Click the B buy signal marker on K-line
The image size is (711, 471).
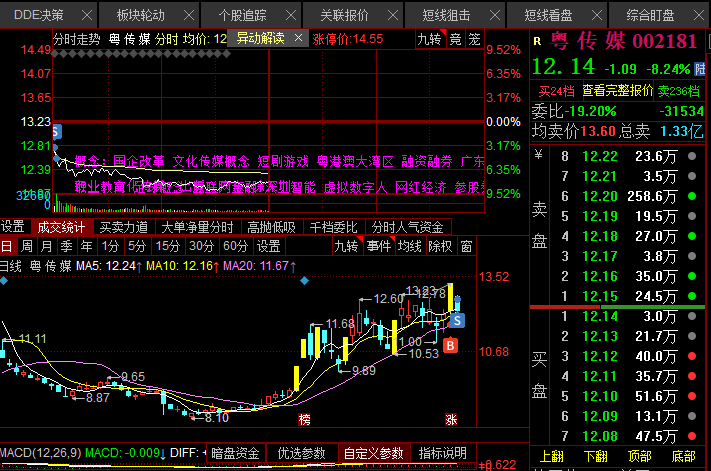tap(450, 346)
